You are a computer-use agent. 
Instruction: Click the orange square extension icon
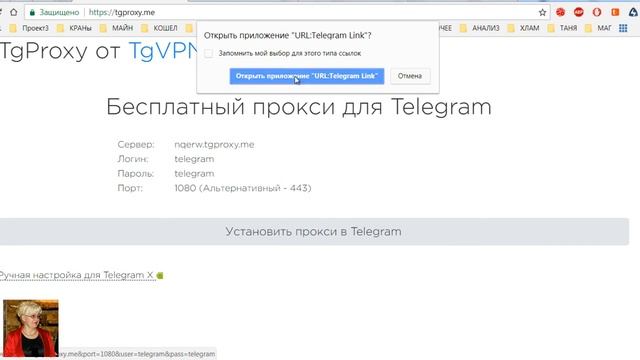coord(615,12)
